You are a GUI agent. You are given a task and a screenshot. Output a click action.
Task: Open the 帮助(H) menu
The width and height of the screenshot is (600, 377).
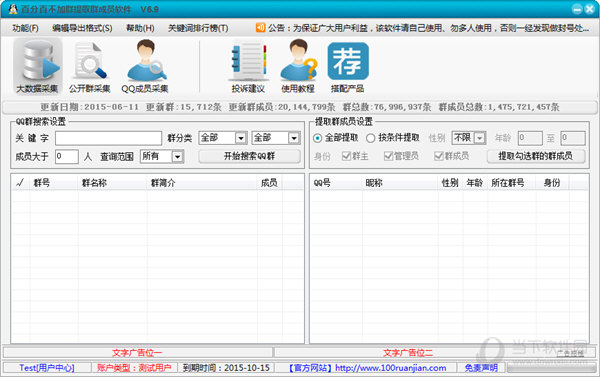tap(140, 28)
